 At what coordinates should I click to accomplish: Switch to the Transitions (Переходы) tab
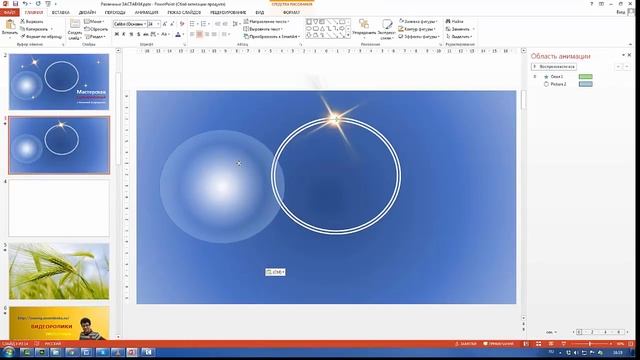[x=115, y=12]
